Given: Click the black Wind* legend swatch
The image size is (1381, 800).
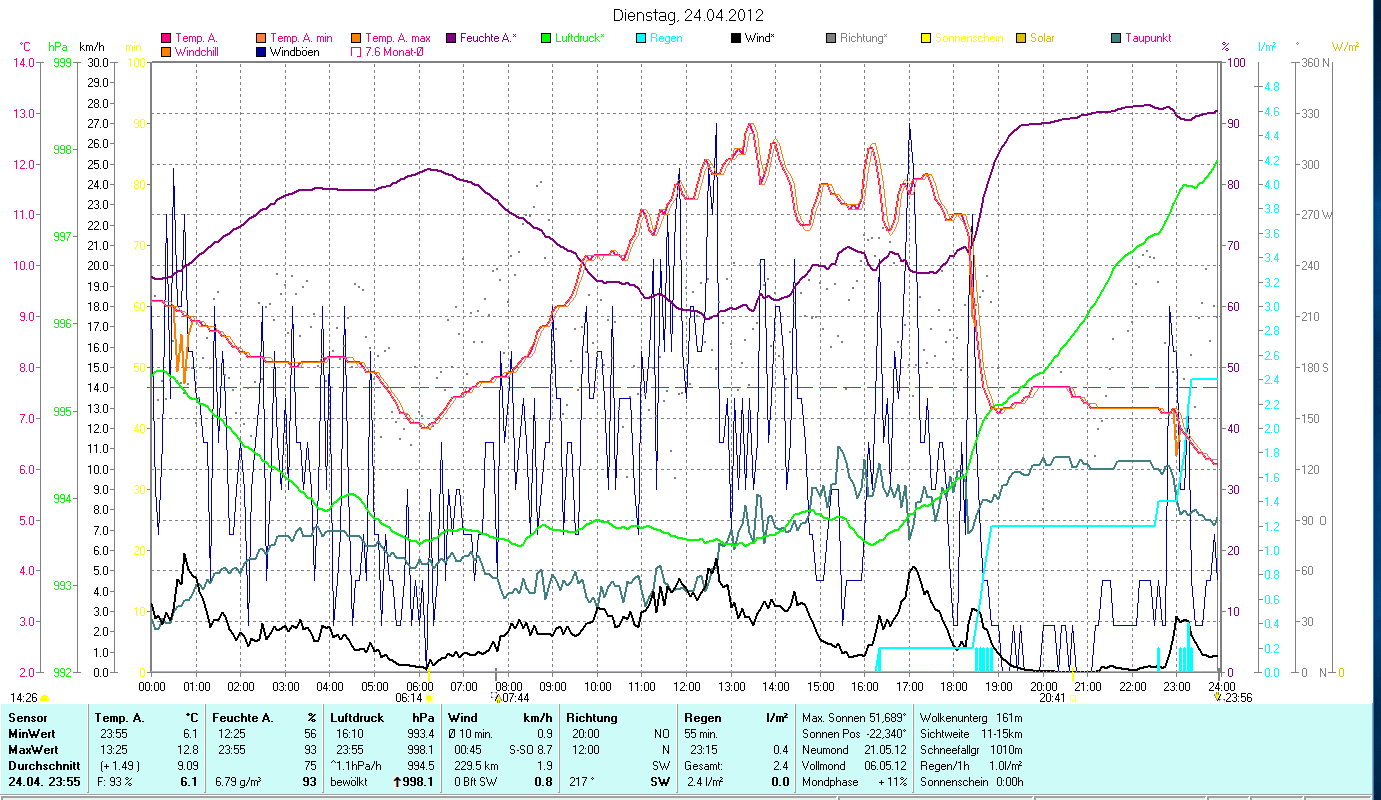Looking at the screenshot, I should pos(735,38).
